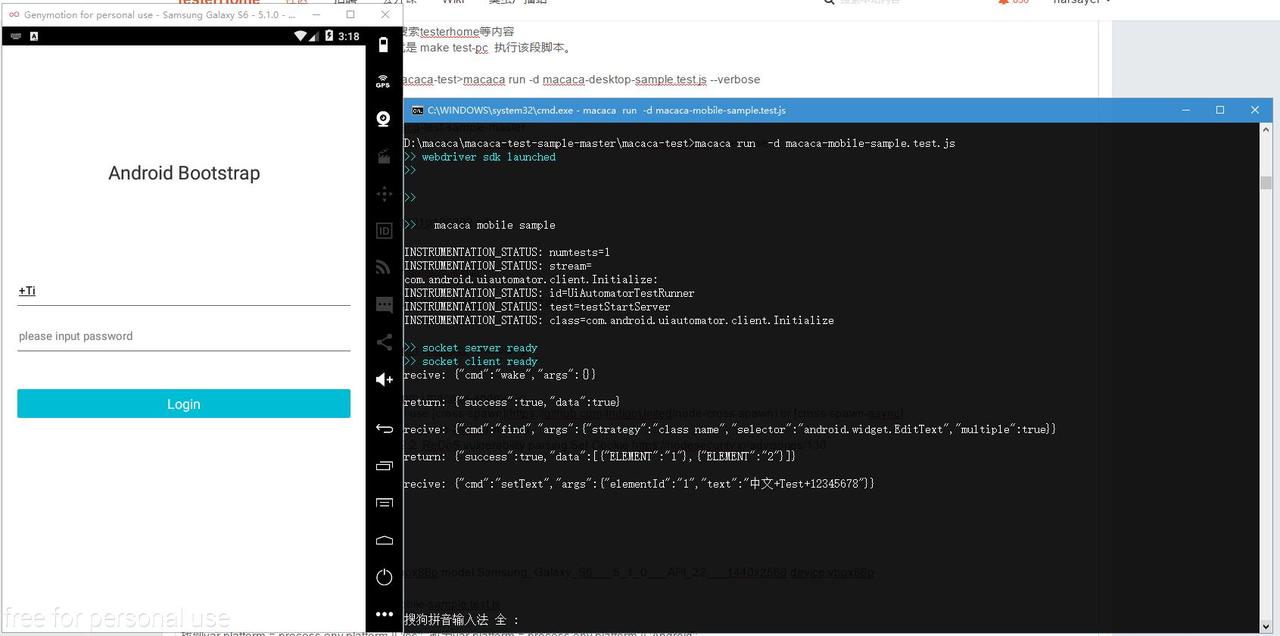The width and height of the screenshot is (1280, 636).
Task: Tap the Android back key icon
Action: click(x=384, y=428)
